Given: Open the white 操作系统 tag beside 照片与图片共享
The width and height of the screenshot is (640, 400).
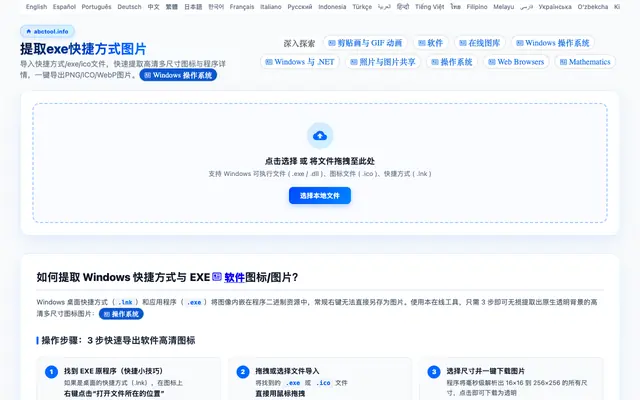Looking at the screenshot, I should coord(452,62).
